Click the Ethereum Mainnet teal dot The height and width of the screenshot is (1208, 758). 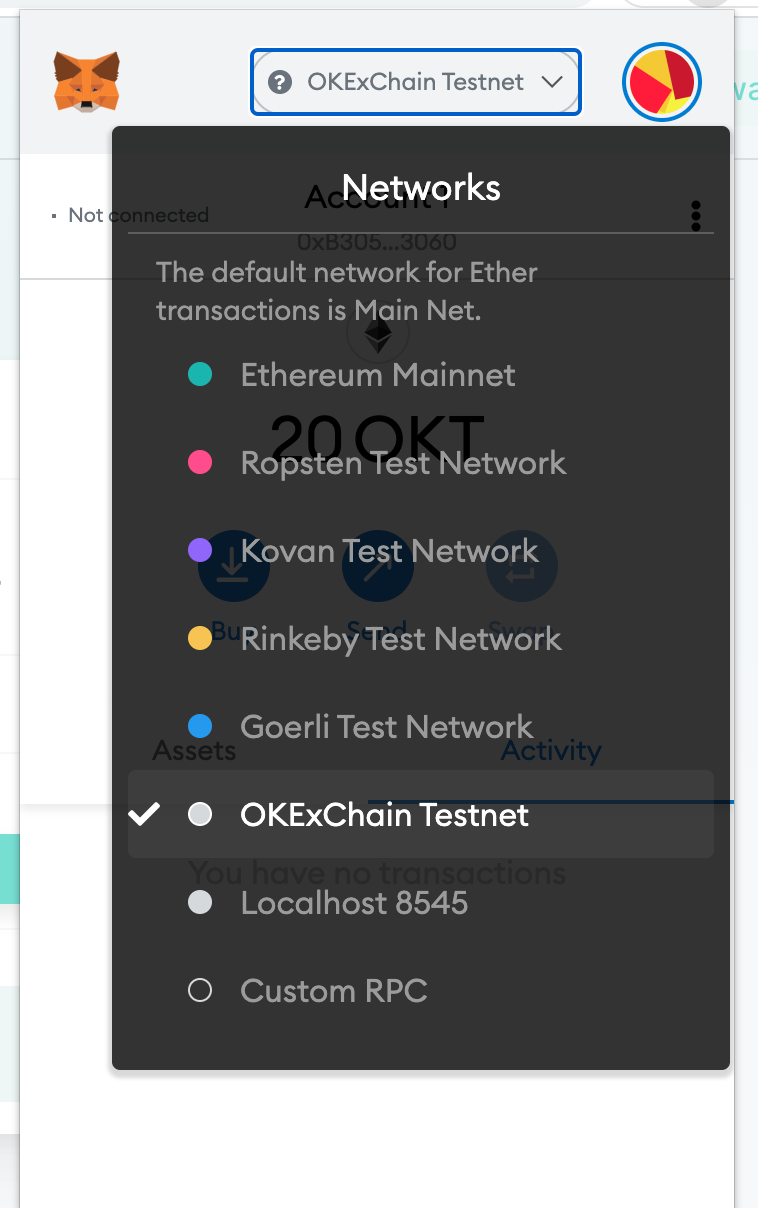tap(200, 375)
